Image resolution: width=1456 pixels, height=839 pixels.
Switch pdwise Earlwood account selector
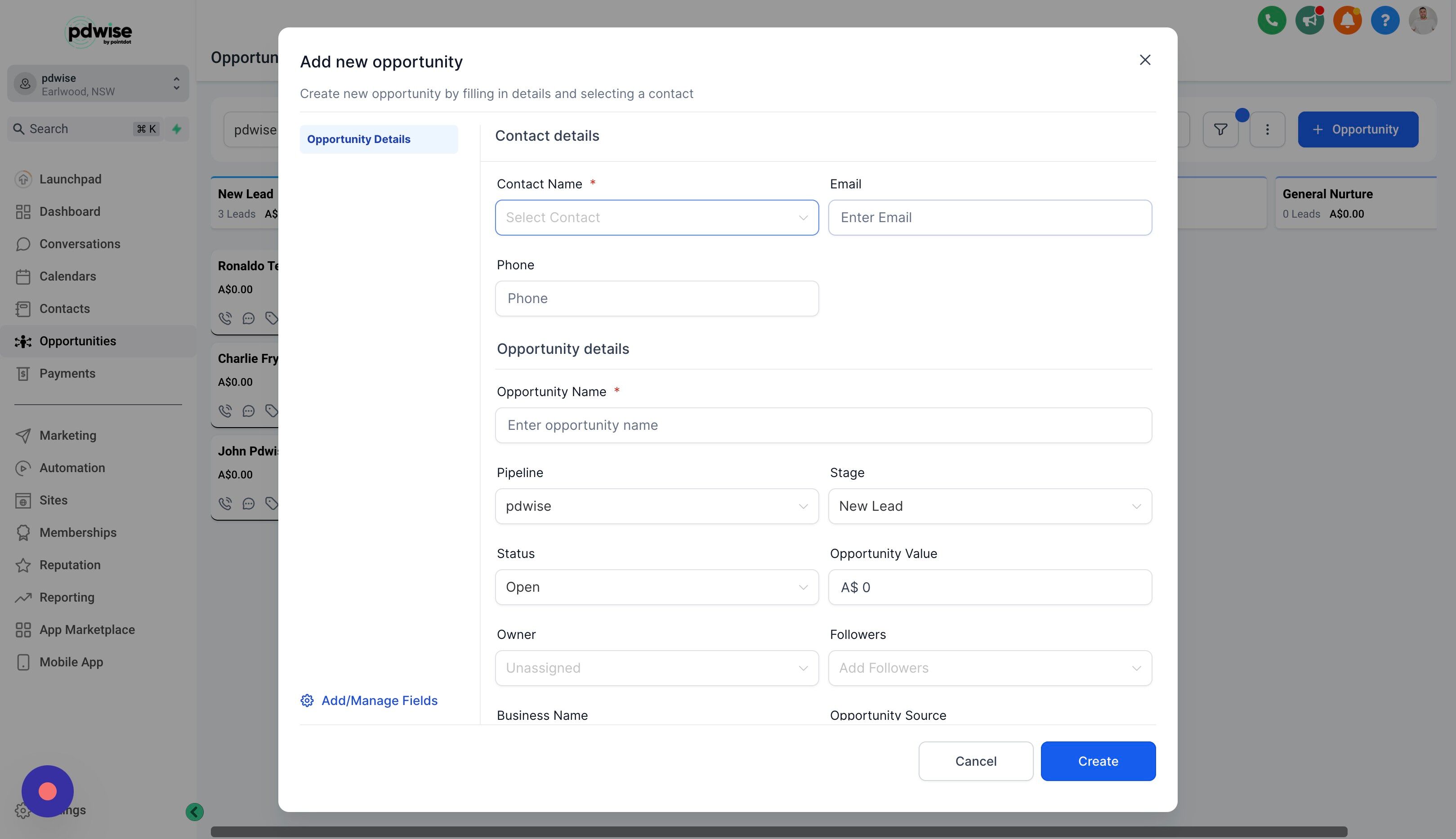coord(98,84)
